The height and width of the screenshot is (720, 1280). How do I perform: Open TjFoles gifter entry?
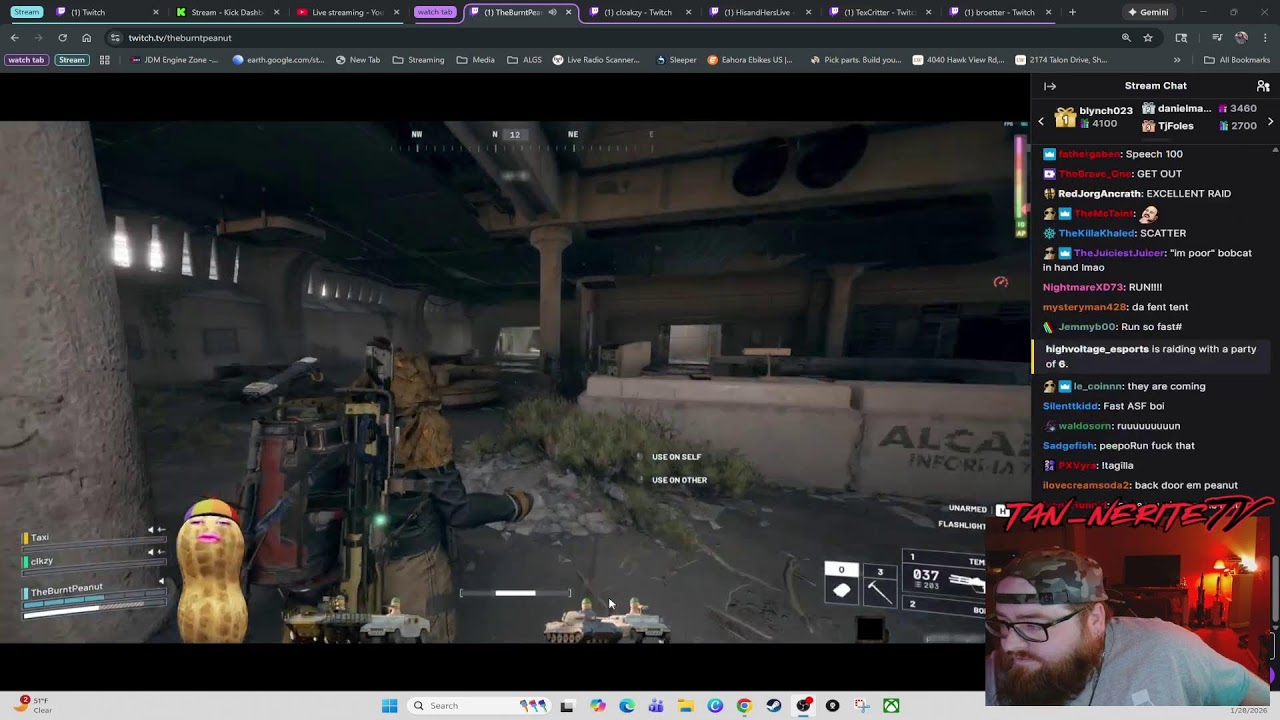pyautogui.click(x=1175, y=126)
